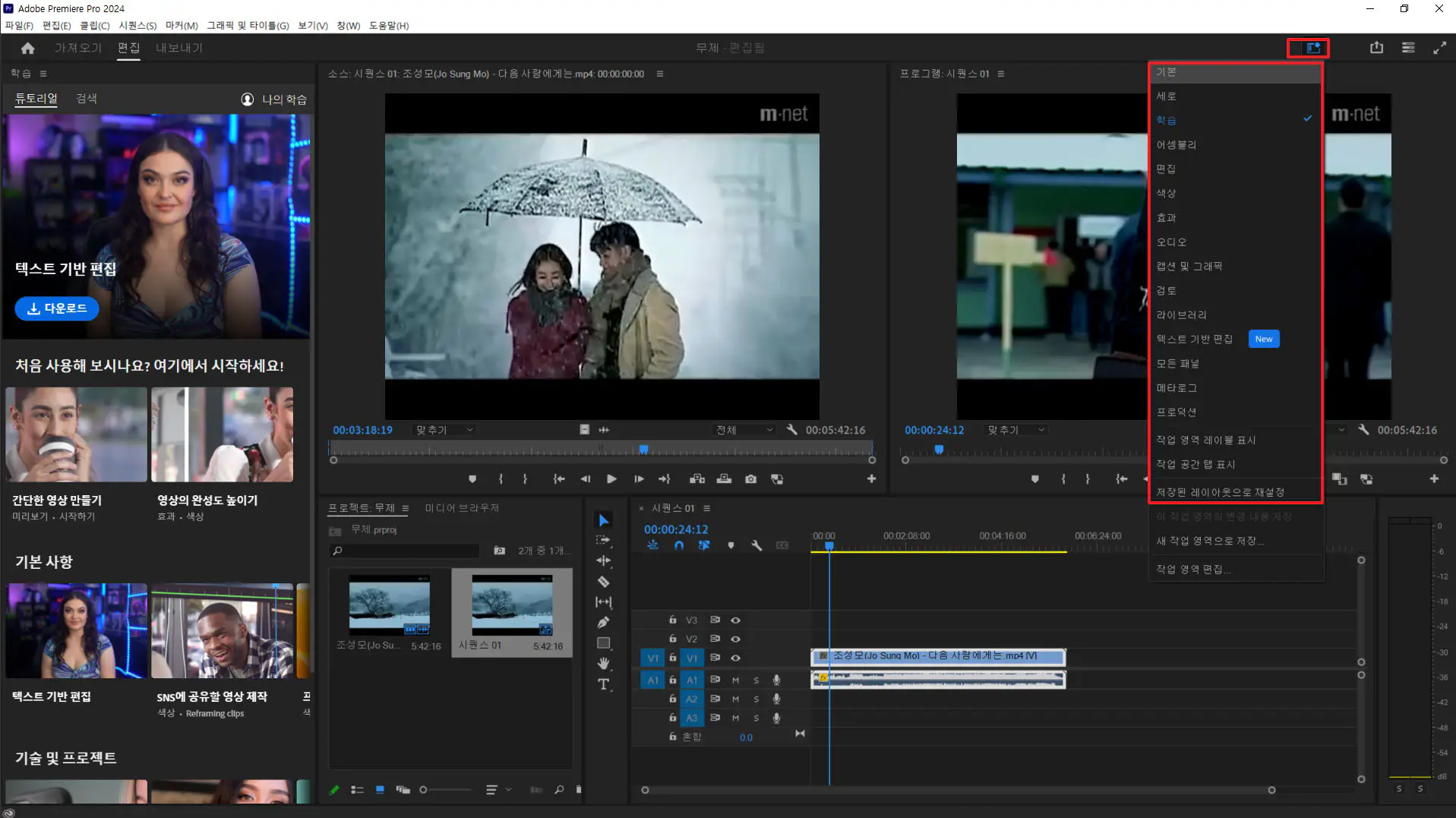Screen dimensions: 1456x818
Task: Open the 학습 panel menu
Action: pos(43,74)
